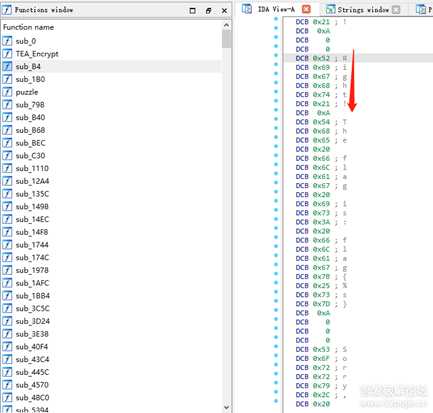This screenshot has height=413, width=433.
Task: Close the Strings window tab
Action: (396, 10)
